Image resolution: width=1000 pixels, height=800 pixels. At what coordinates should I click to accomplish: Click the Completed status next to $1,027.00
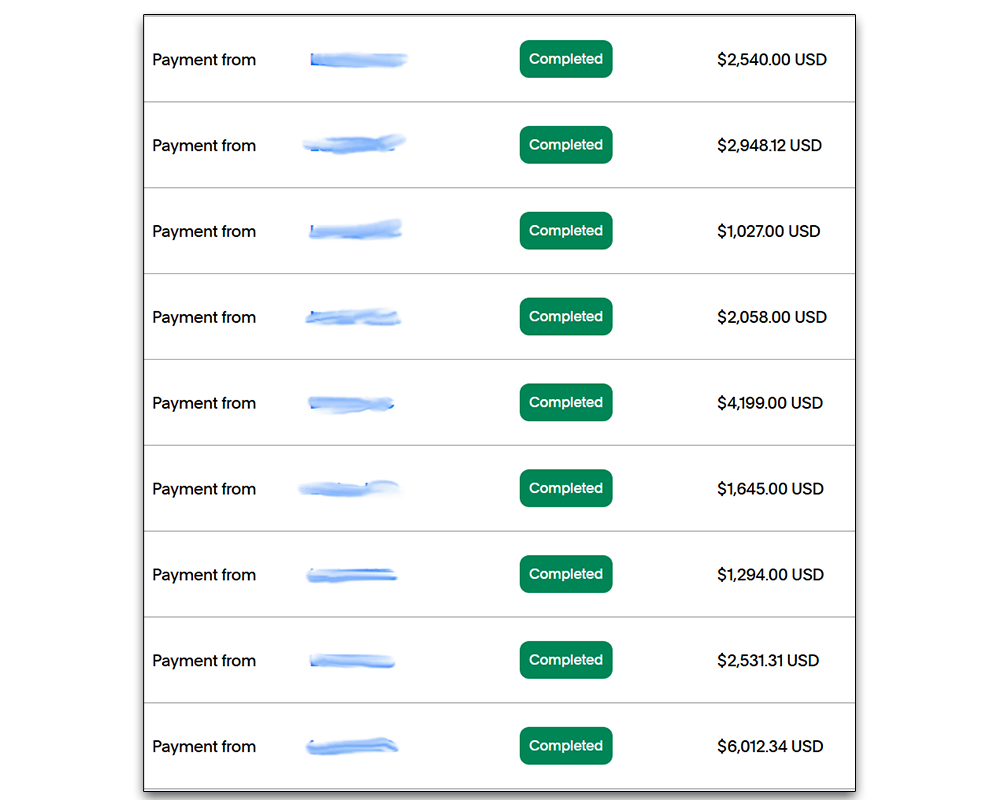click(x=566, y=230)
